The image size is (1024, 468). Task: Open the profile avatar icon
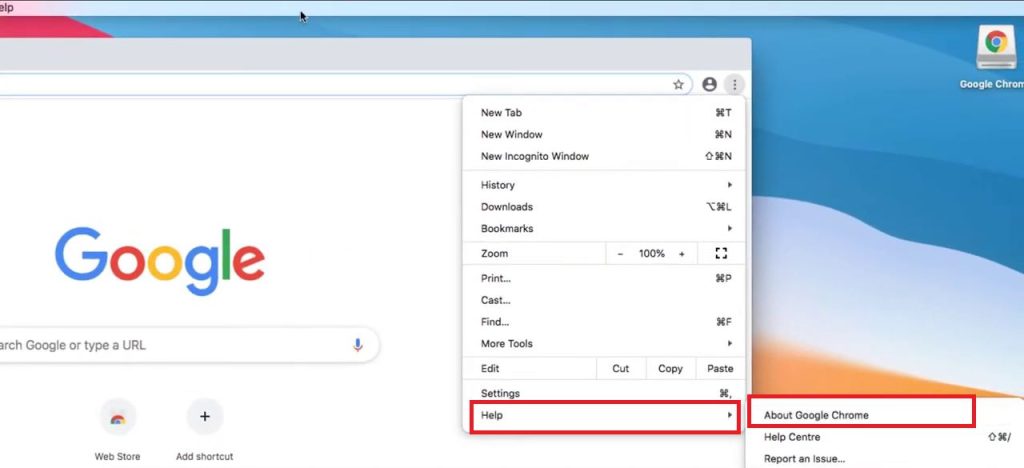709,84
